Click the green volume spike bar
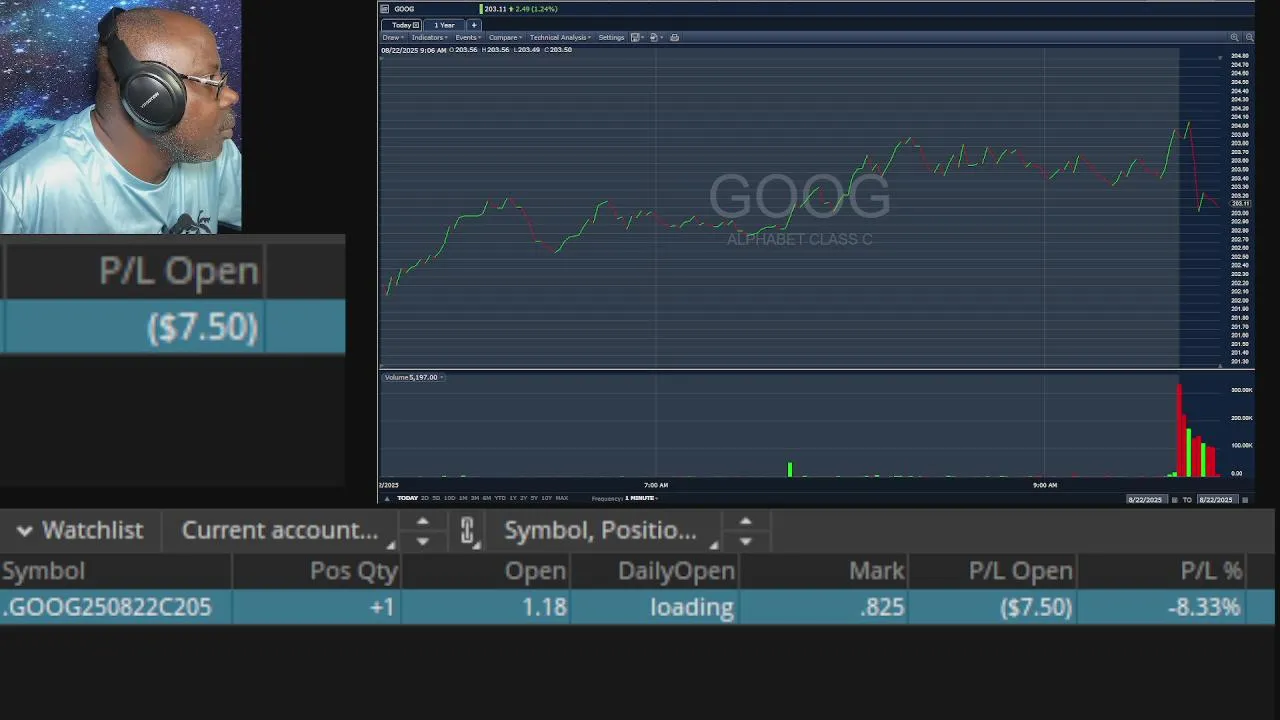 790,469
